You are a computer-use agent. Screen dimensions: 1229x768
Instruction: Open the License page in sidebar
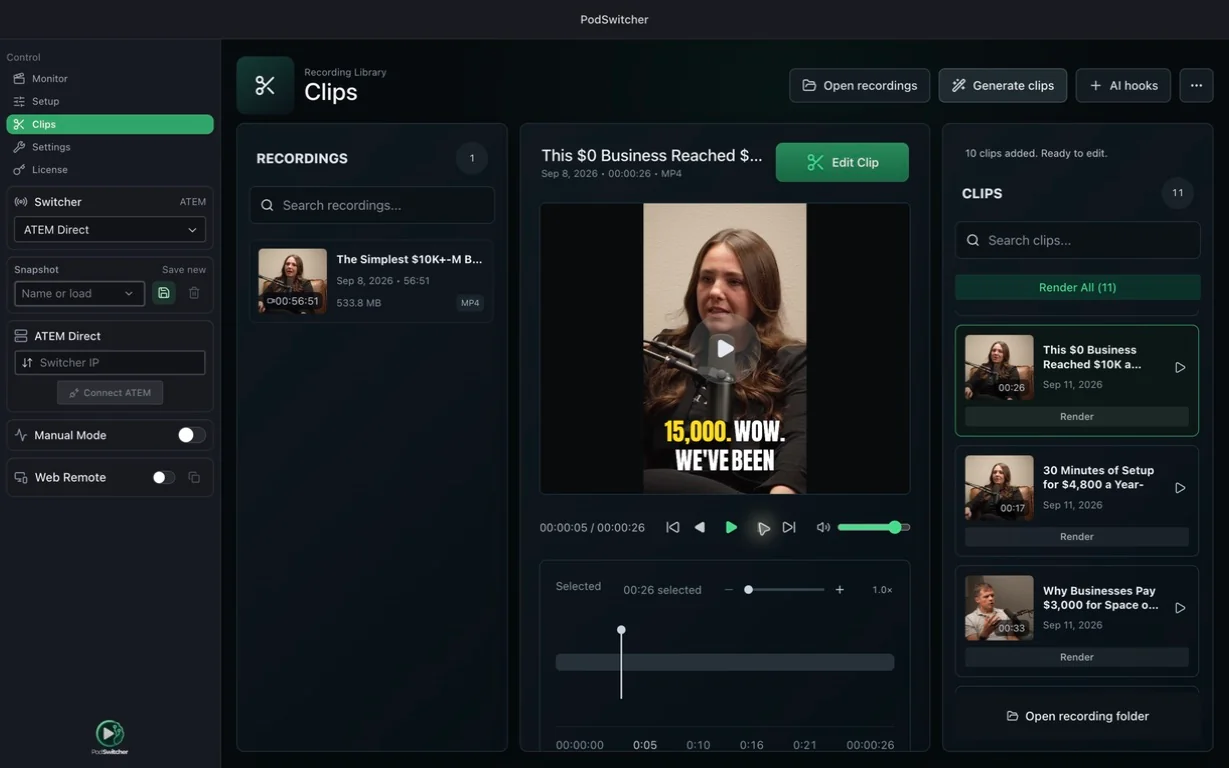click(x=109, y=169)
